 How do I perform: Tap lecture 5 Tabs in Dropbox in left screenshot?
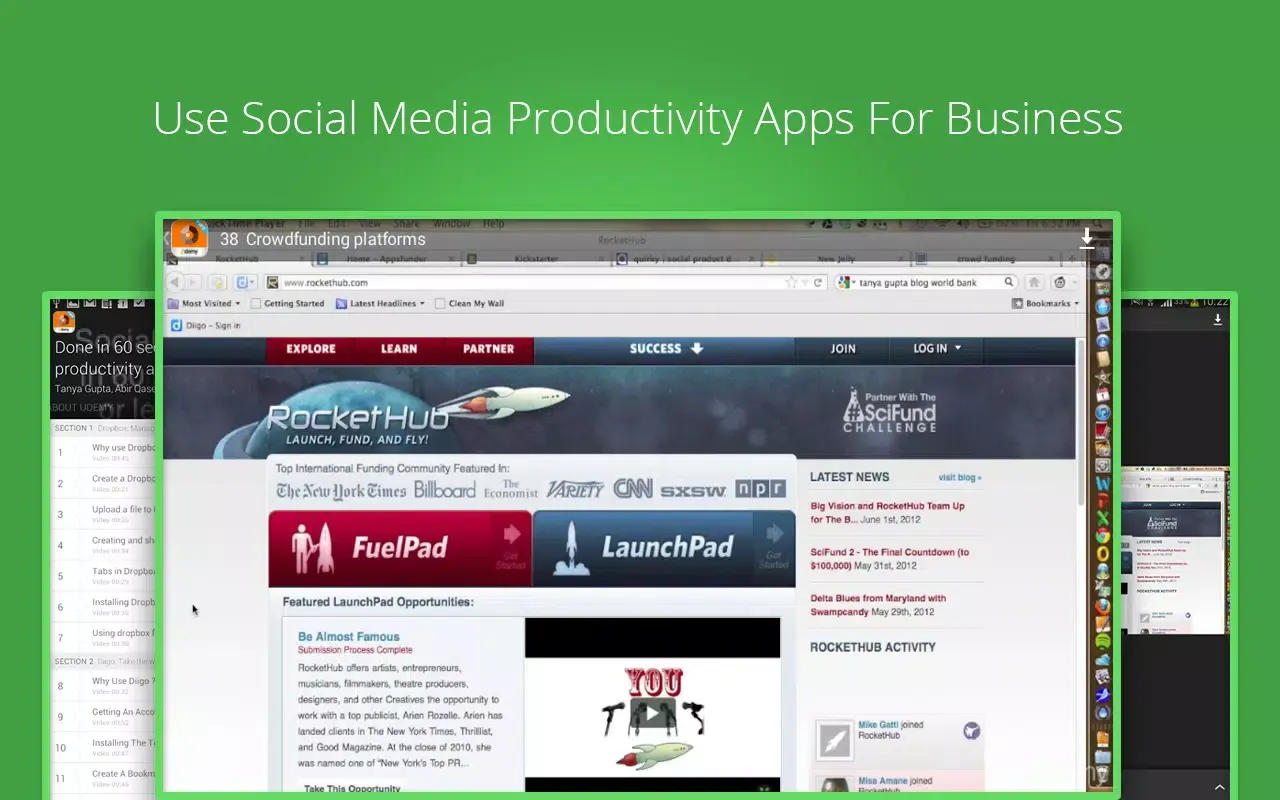(104, 576)
